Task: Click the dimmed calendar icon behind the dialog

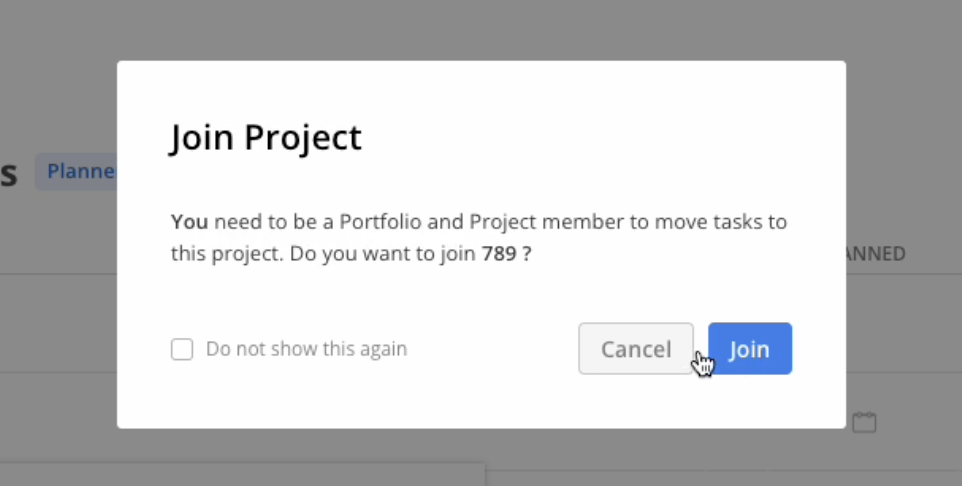Action: (x=864, y=422)
